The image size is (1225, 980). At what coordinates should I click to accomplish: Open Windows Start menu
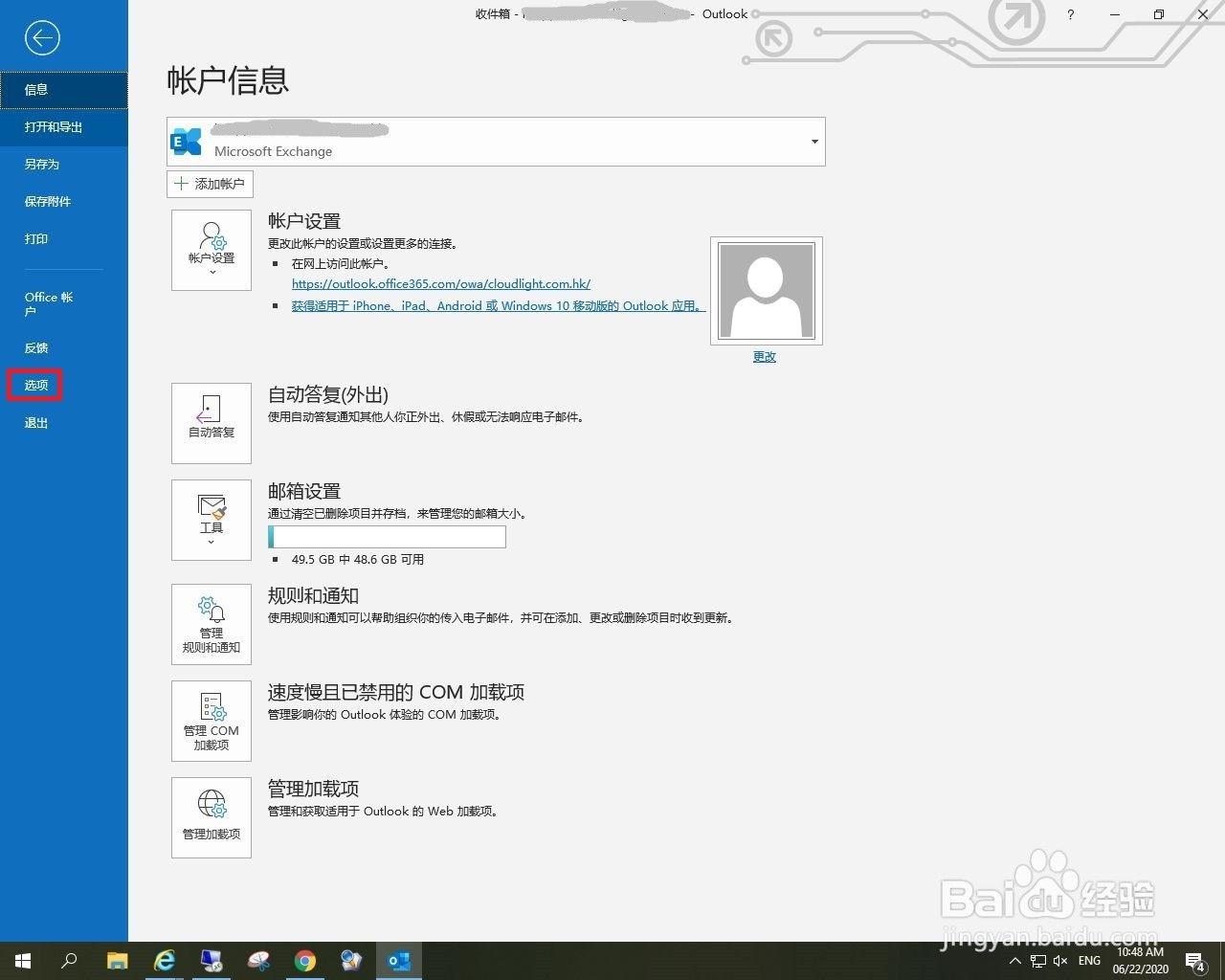tap(23, 961)
